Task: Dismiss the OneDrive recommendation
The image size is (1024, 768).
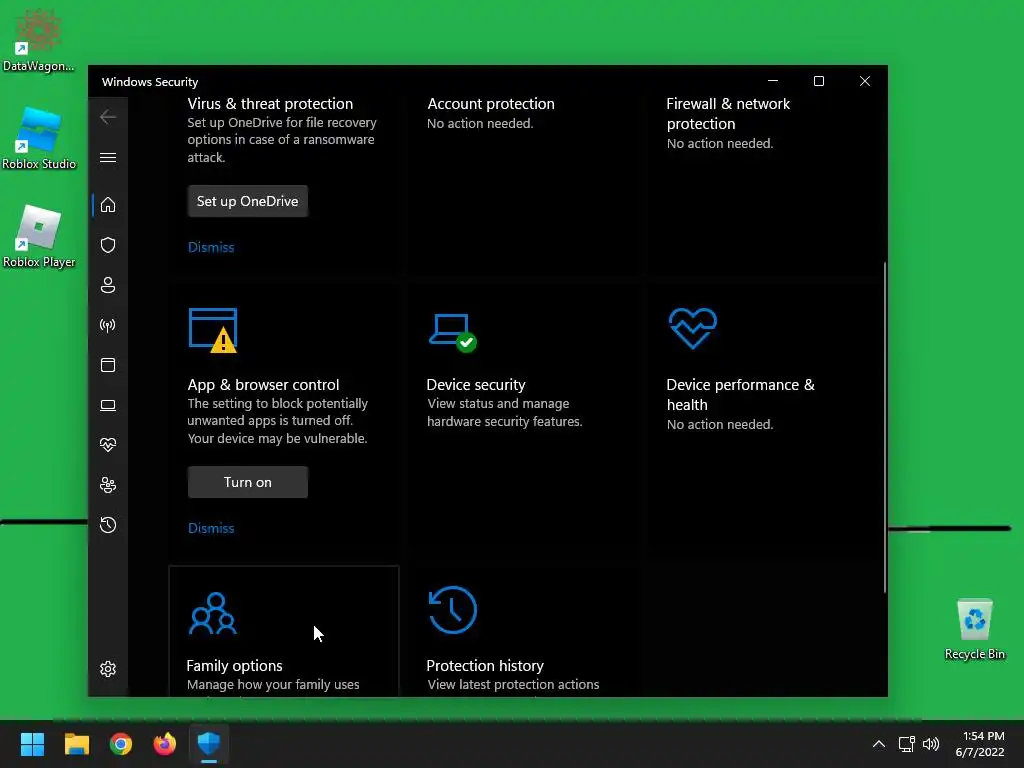Action: (x=211, y=248)
